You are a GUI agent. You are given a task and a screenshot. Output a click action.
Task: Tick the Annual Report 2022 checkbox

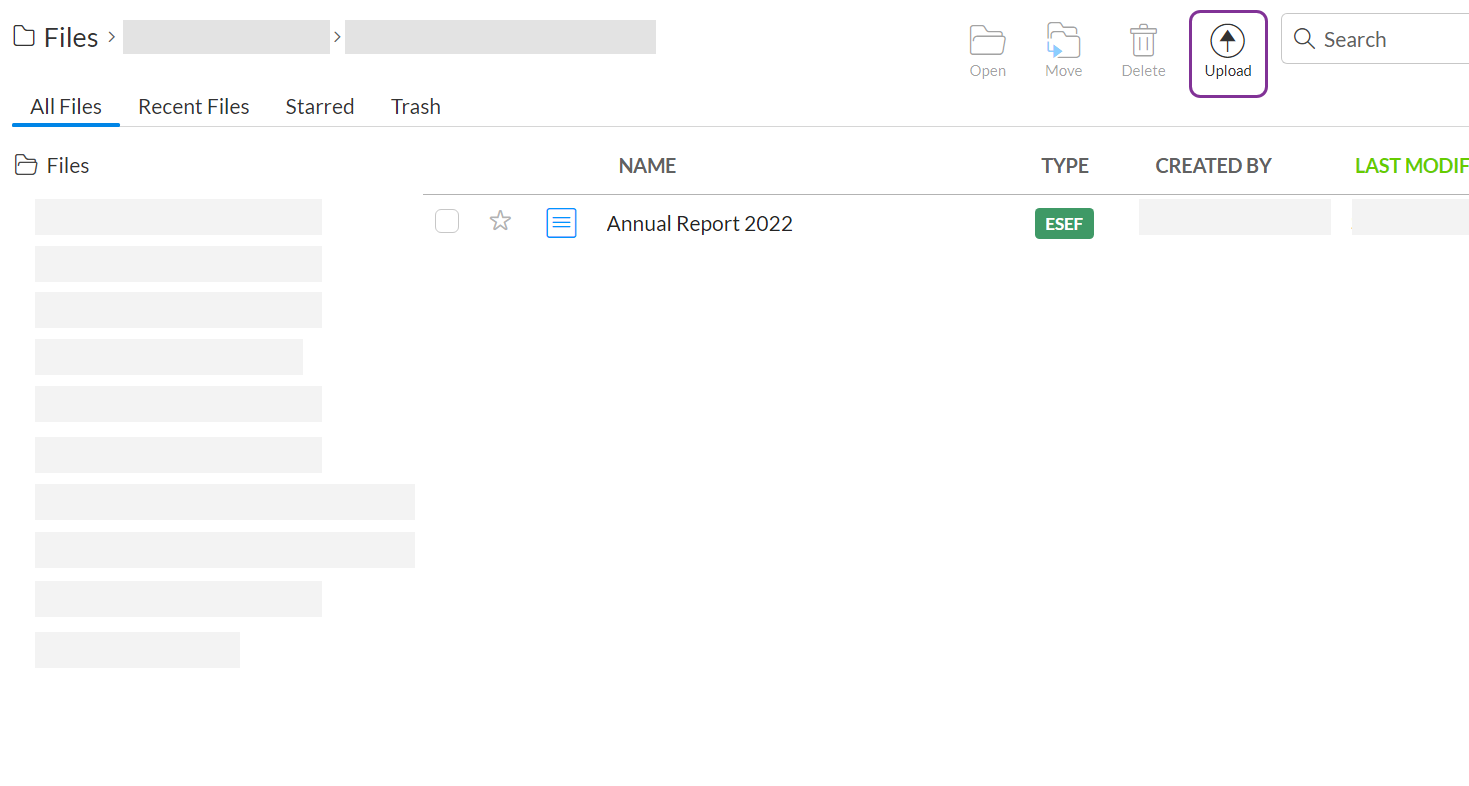tap(447, 221)
